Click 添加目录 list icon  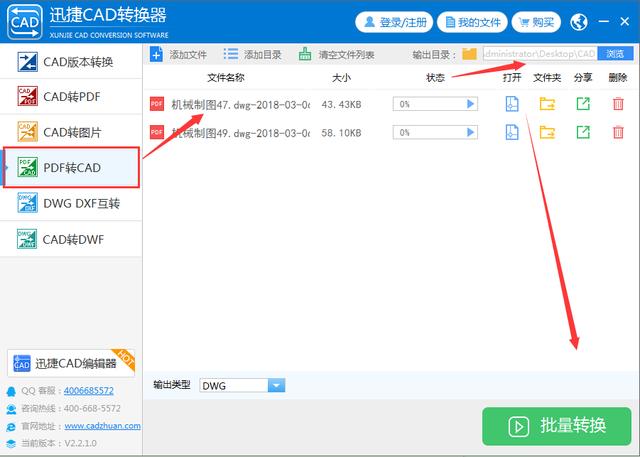pos(231,54)
